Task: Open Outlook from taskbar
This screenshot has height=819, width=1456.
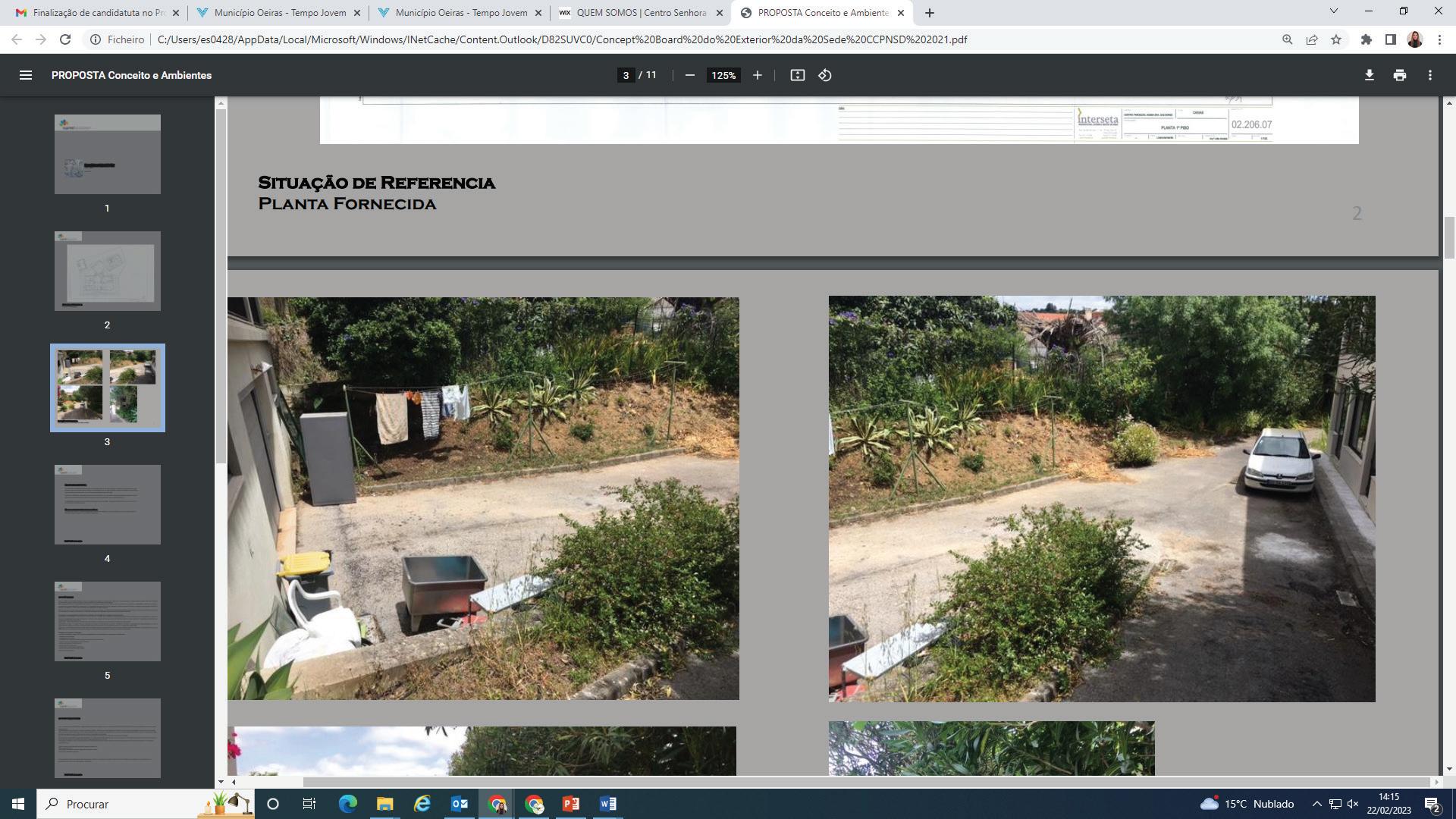Action: click(x=459, y=804)
